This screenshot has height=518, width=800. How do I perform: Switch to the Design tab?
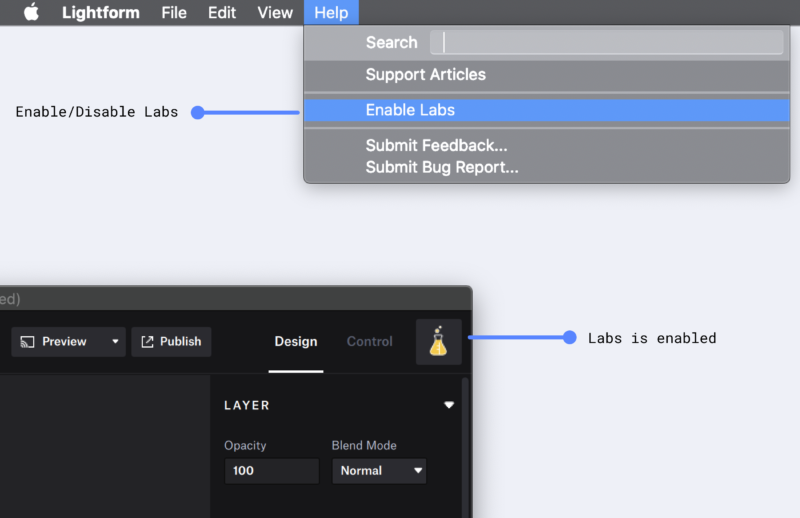pyautogui.click(x=296, y=342)
